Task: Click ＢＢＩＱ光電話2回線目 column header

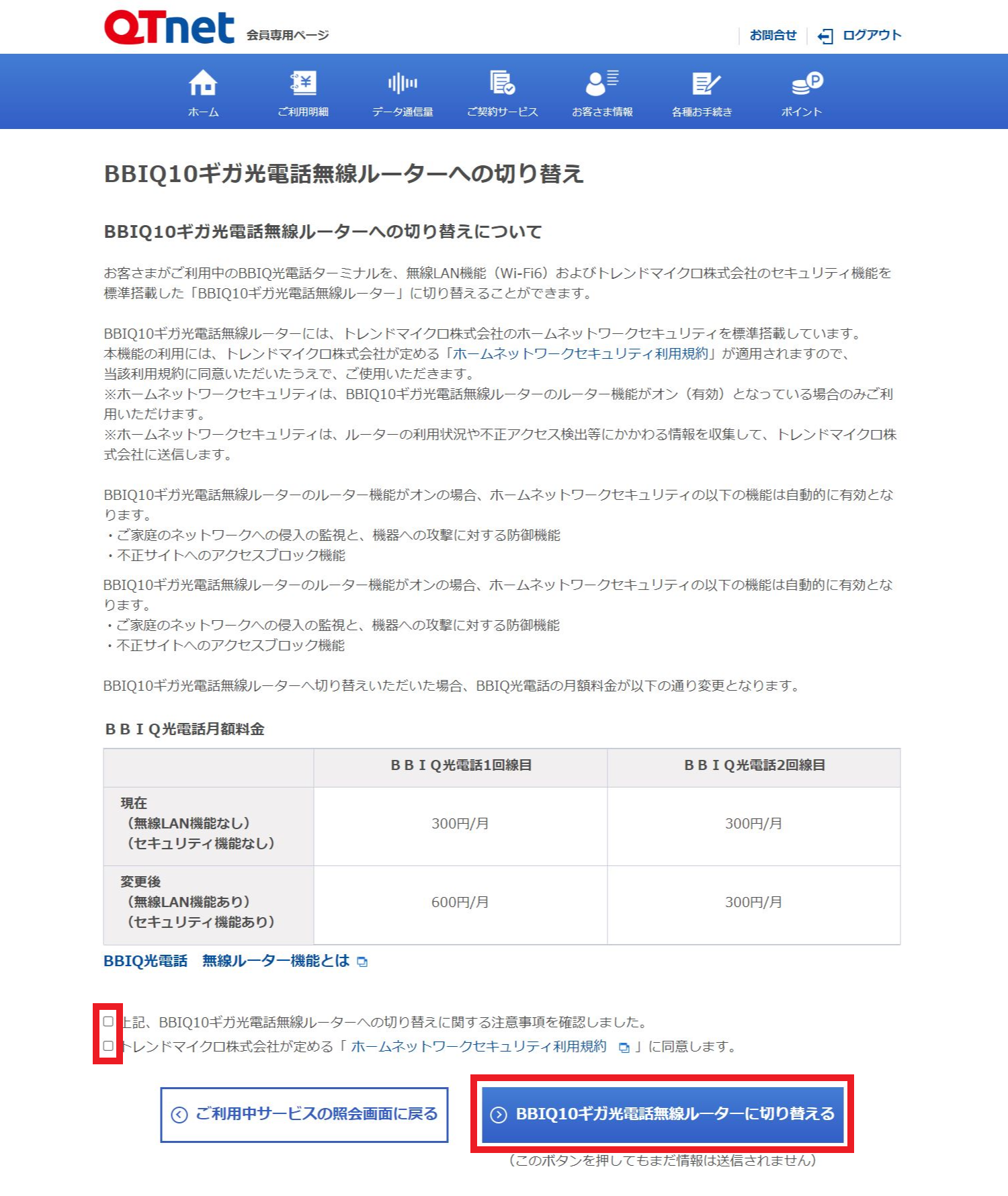Action: click(754, 767)
